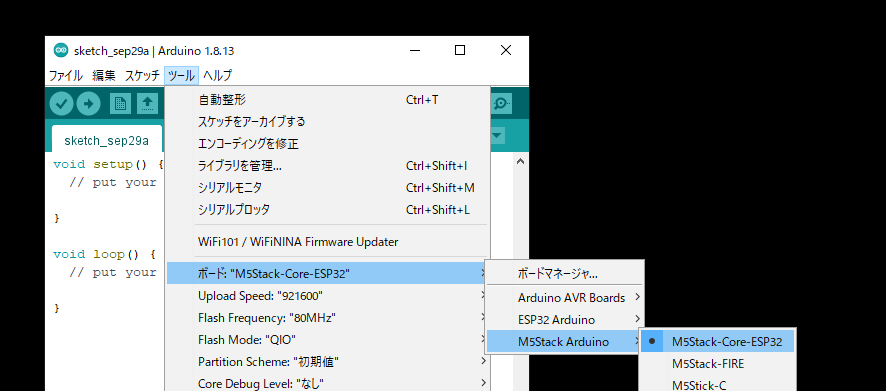Image resolution: width=886 pixels, height=391 pixels.
Task: Open ライブラリを管理... from the menu
Action: (328, 166)
